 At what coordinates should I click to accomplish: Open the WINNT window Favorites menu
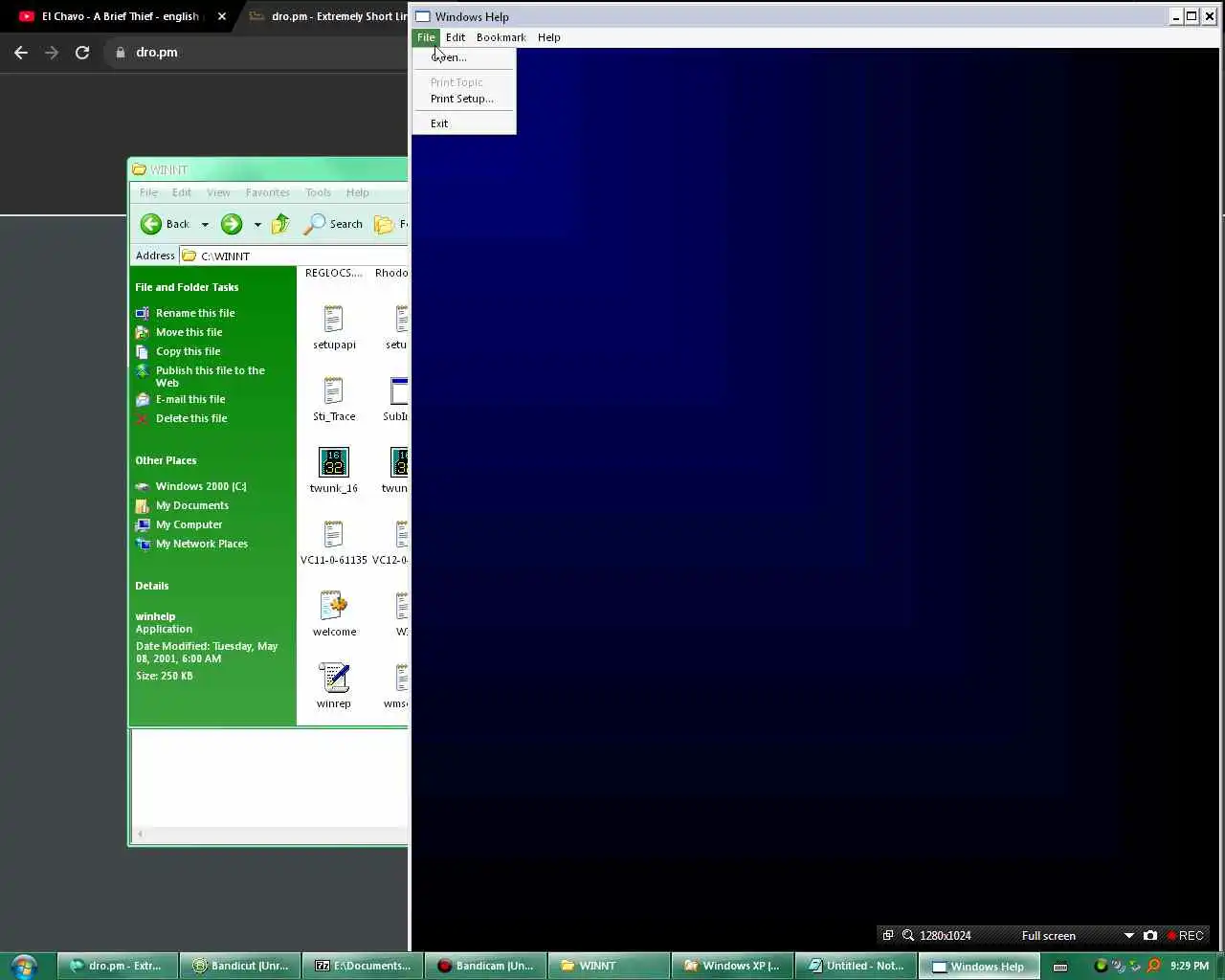point(268,192)
